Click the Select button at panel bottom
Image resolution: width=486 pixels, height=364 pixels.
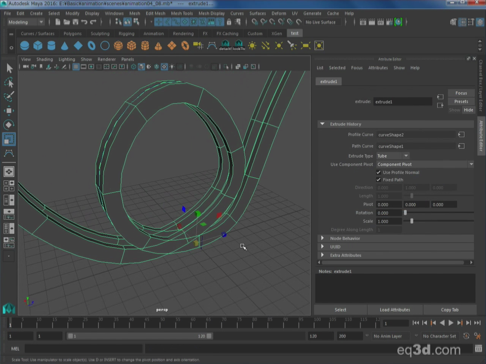point(340,310)
